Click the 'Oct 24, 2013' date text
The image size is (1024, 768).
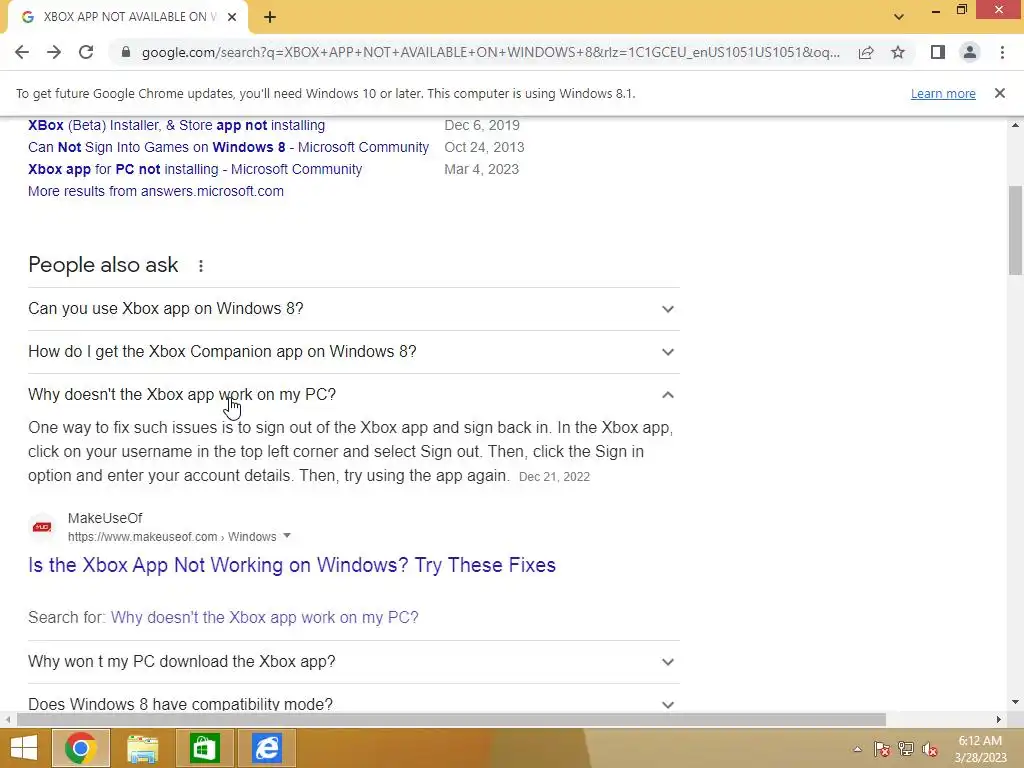(x=485, y=148)
